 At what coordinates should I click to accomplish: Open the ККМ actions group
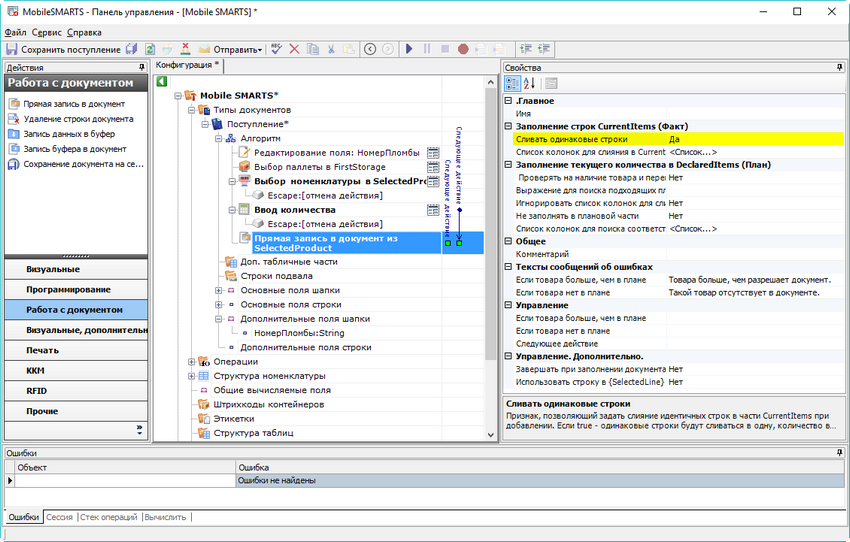tap(76, 371)
